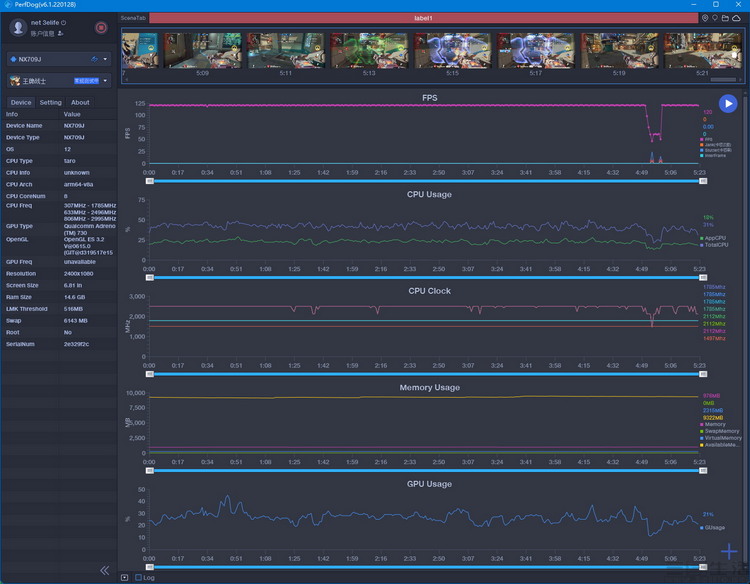Click the GPU Usage chart title
Viewport: 750px width, 584px height.
(430, 484)
